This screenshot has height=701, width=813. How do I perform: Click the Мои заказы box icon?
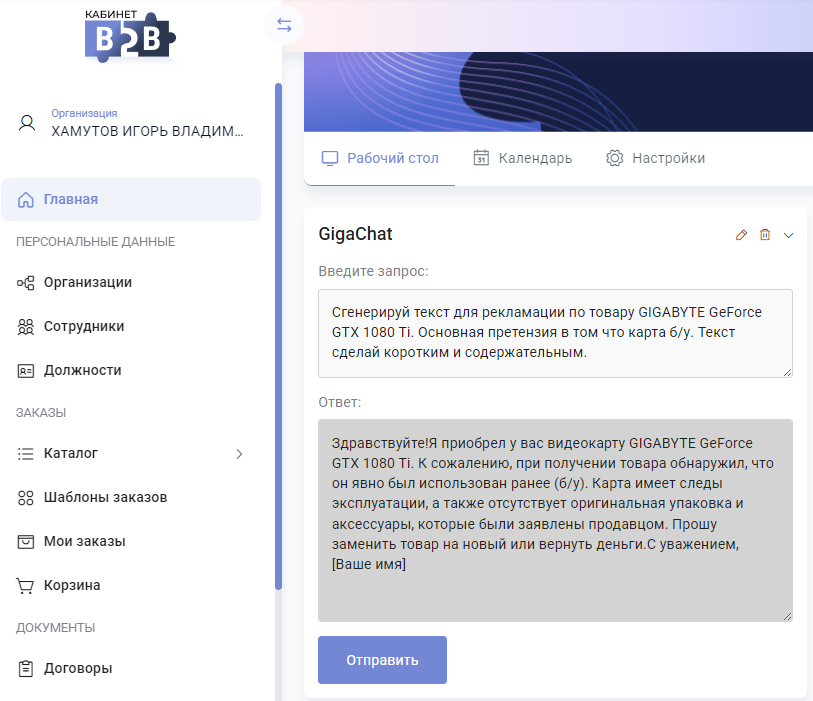25,542
